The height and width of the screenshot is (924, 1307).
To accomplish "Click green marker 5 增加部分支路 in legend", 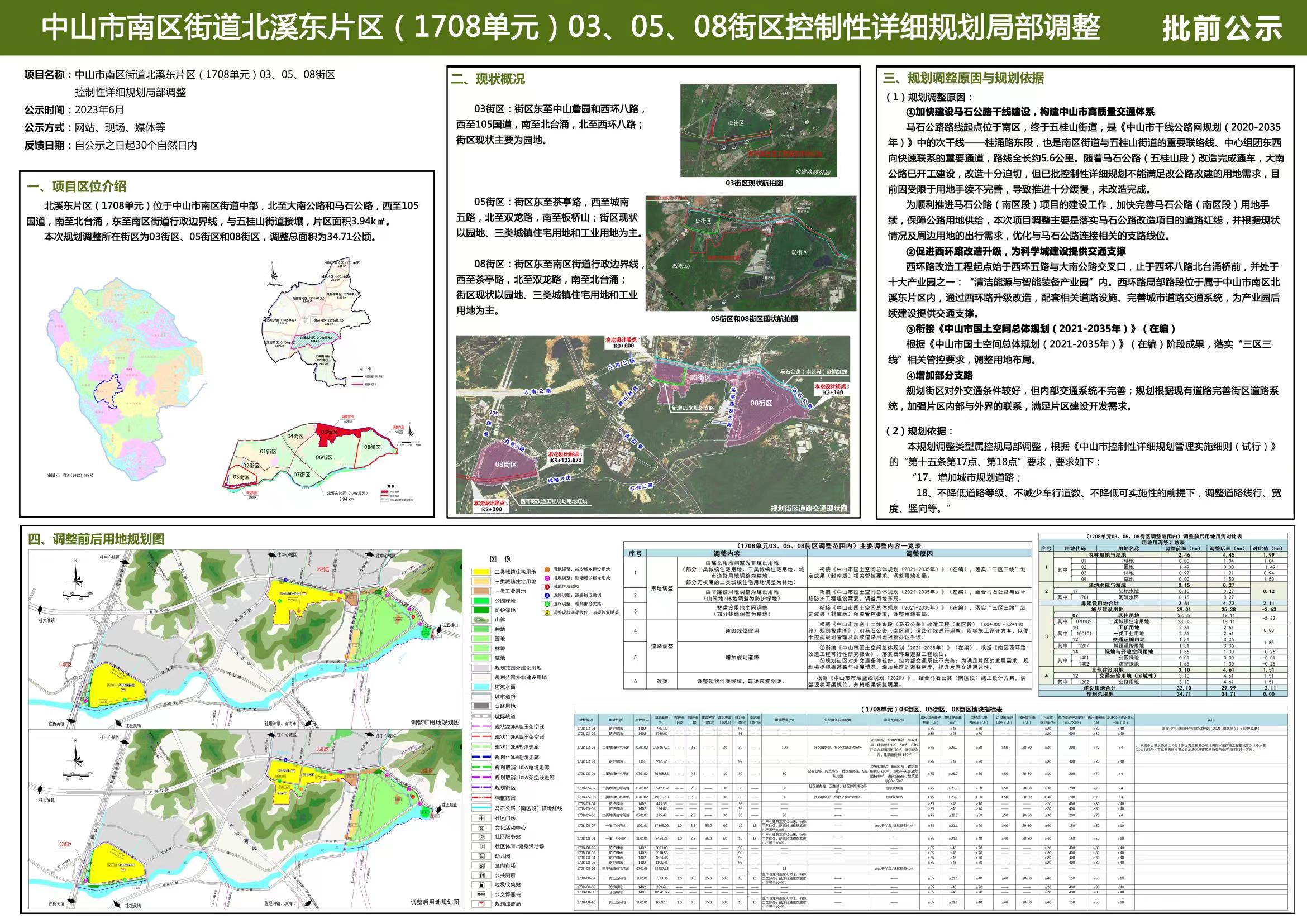I will click(547, 604).
